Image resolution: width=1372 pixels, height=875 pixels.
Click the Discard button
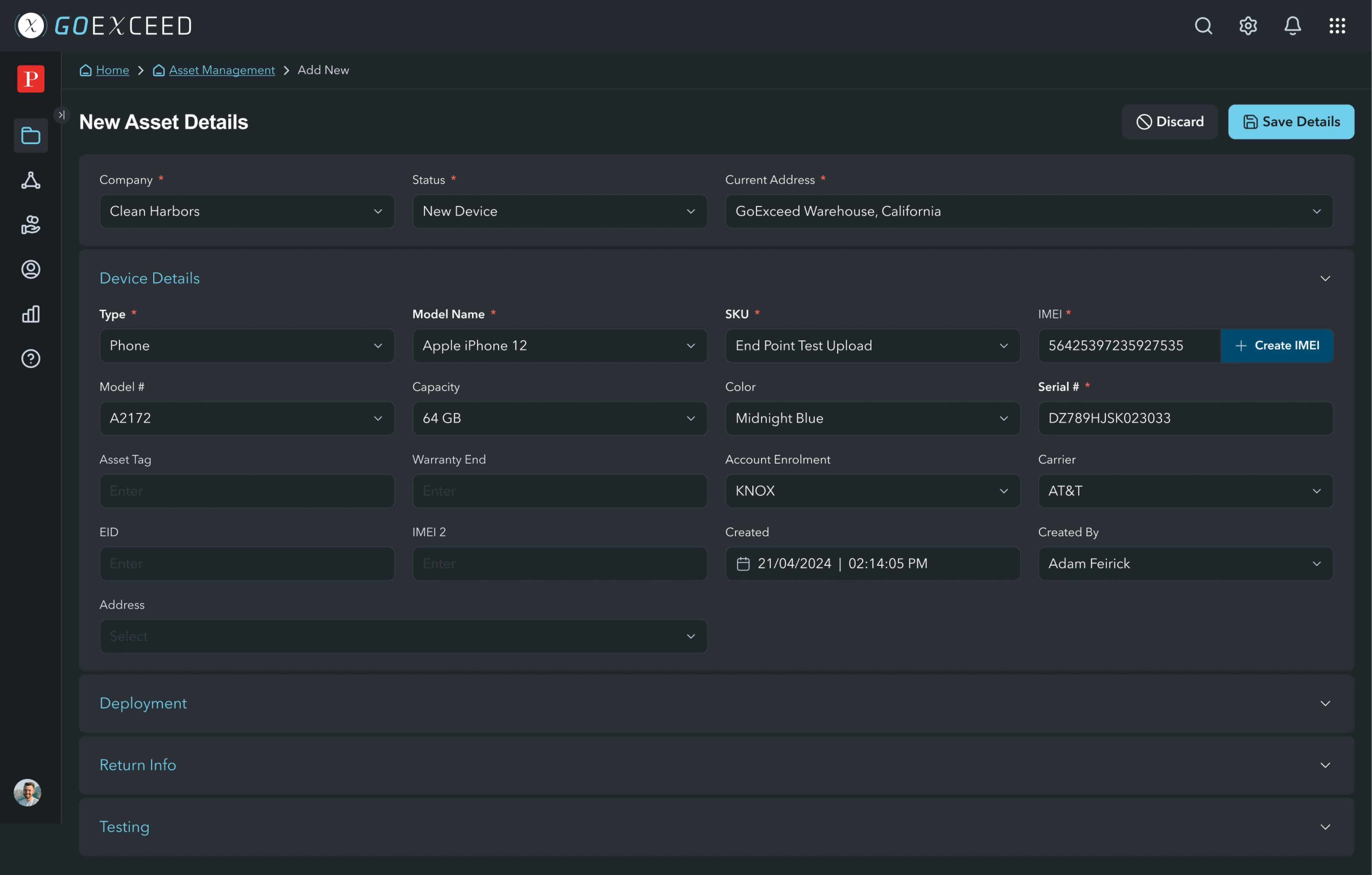pos(1170,122)
